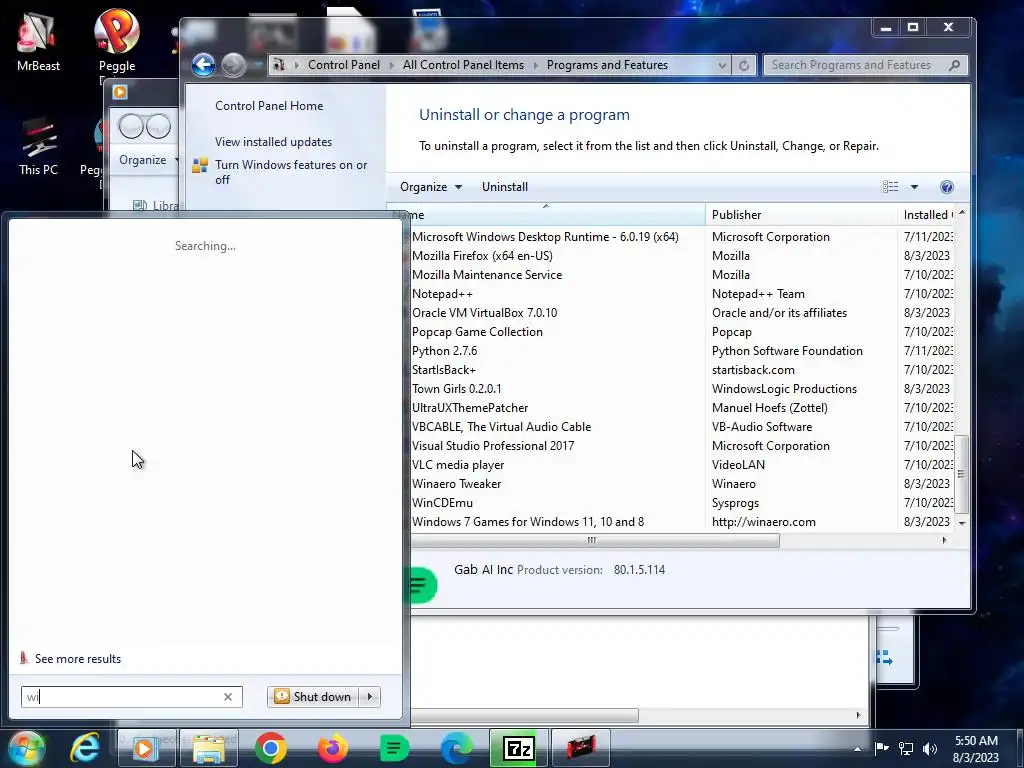
Task: Click horizontal scrollbar in program list
Action: pos(594,541)
